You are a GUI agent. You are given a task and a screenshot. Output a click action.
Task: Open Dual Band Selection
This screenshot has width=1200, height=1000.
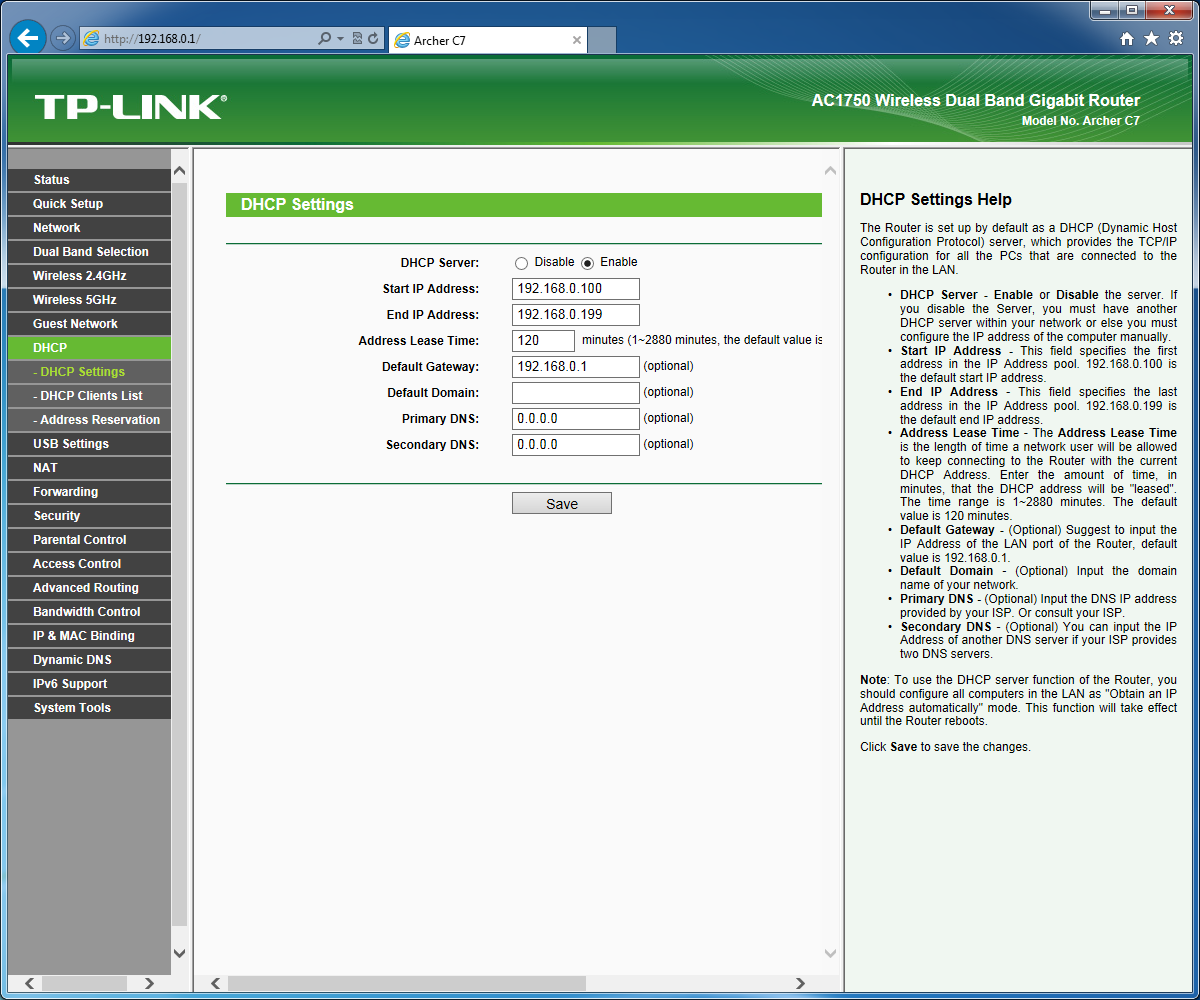[89, 252]
